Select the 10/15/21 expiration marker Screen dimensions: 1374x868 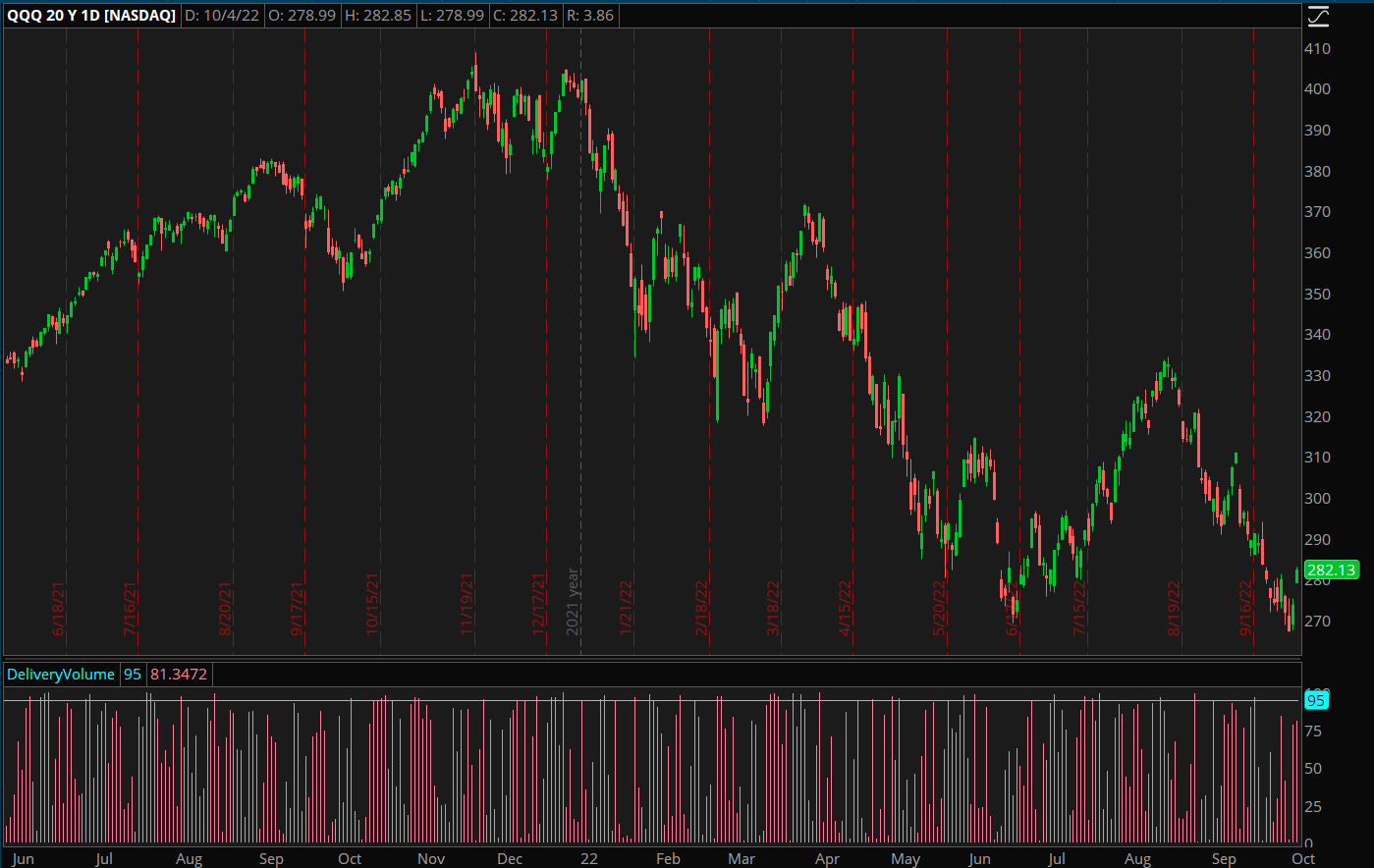(372, 604)
